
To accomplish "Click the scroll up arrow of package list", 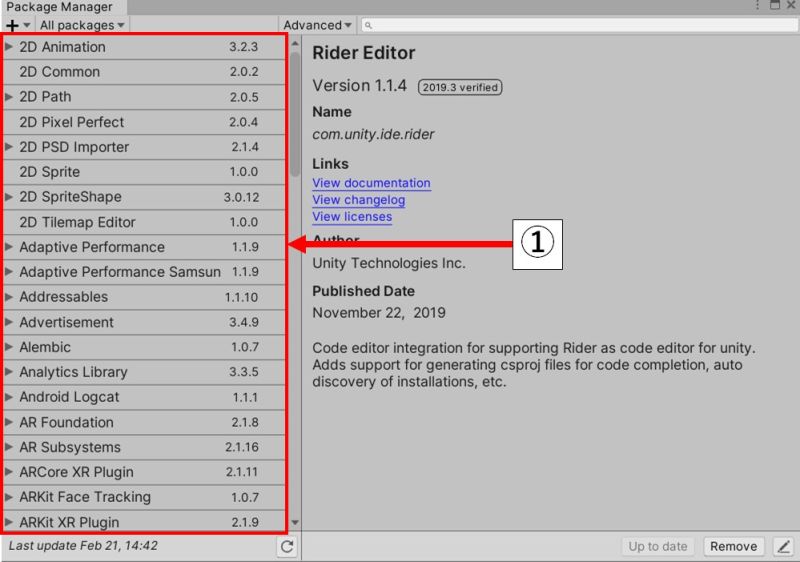I will [295, 44].
